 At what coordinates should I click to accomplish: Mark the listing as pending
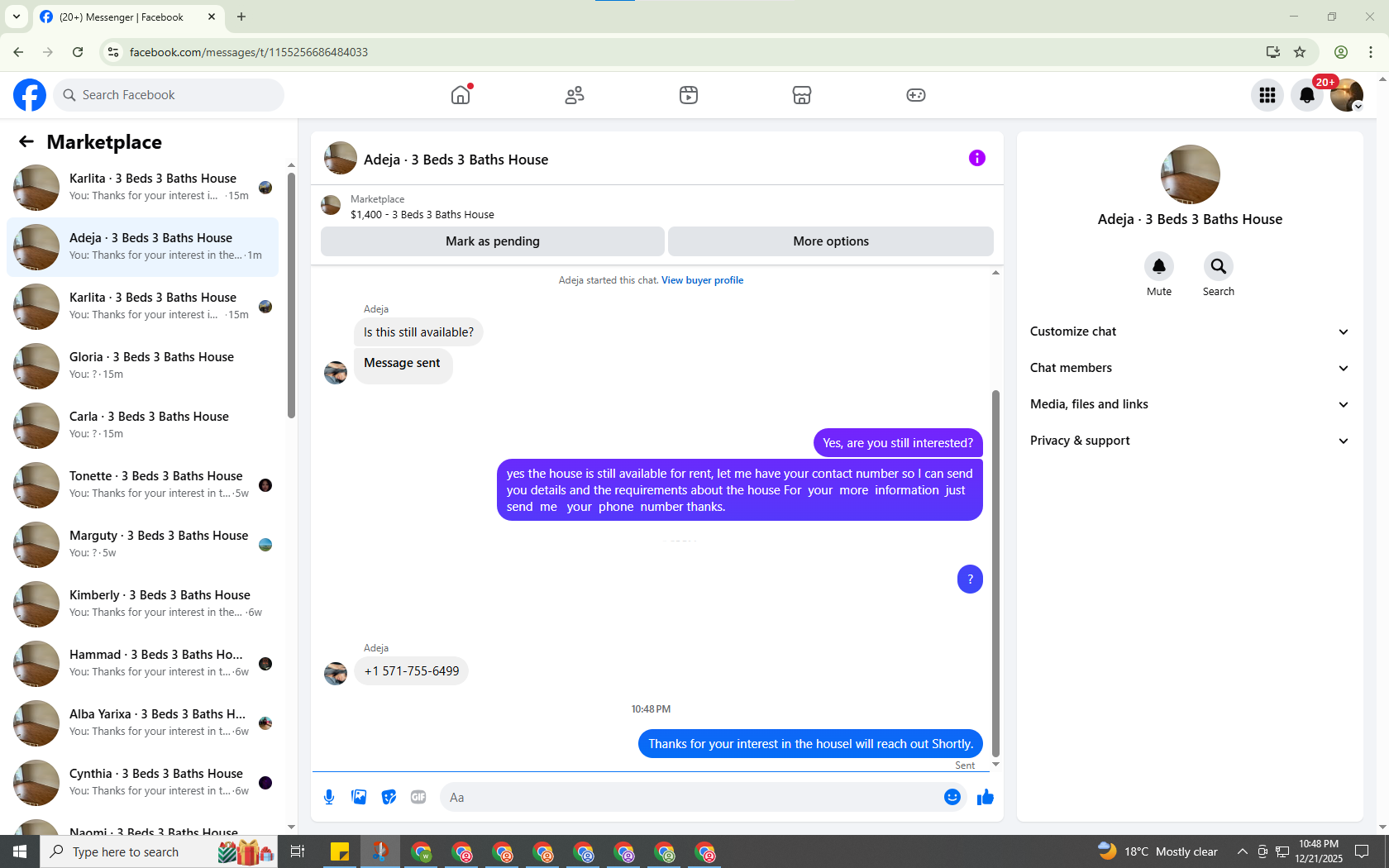click(493, 241)
